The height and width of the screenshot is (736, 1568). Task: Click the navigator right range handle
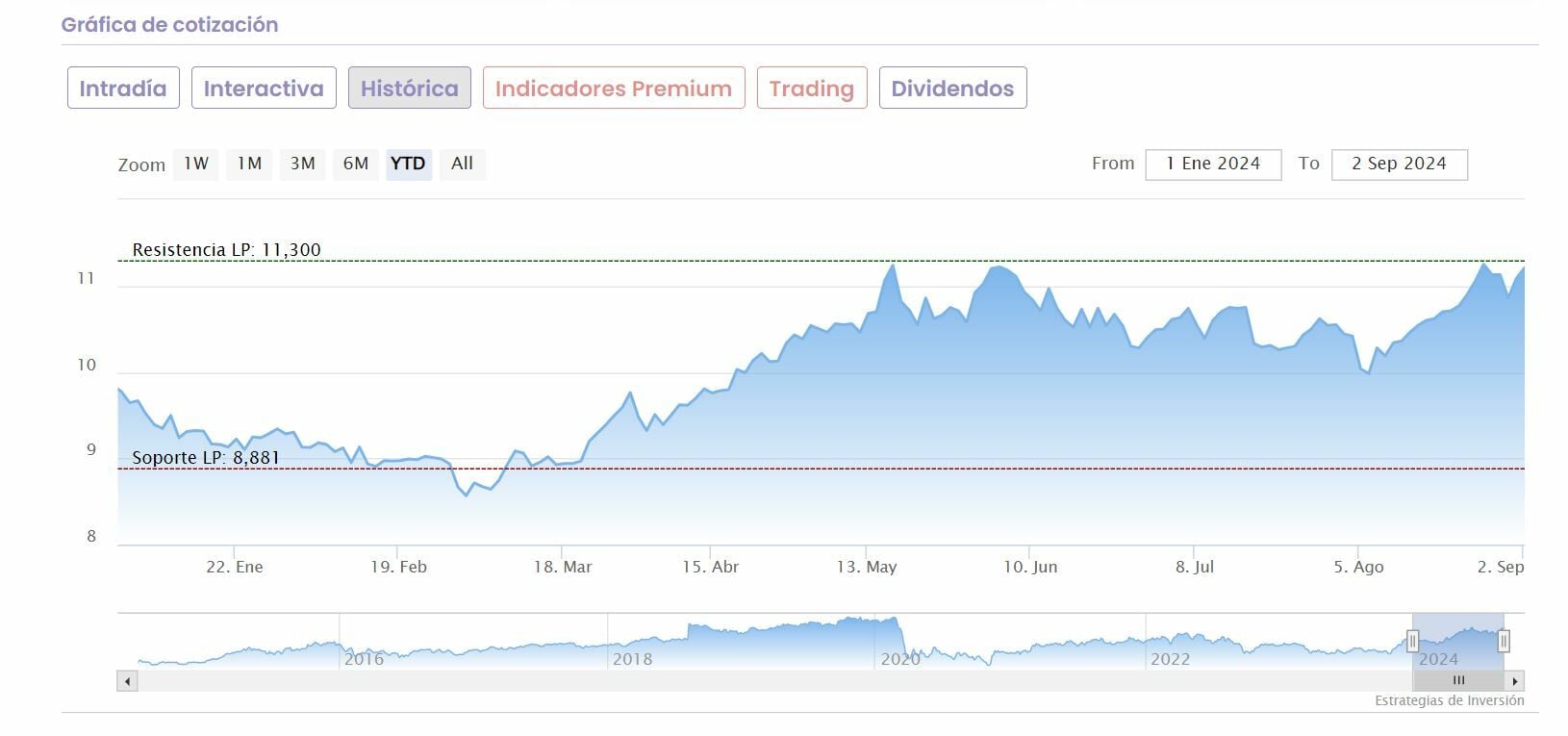pyautogui.click(x=1504, y=641)
